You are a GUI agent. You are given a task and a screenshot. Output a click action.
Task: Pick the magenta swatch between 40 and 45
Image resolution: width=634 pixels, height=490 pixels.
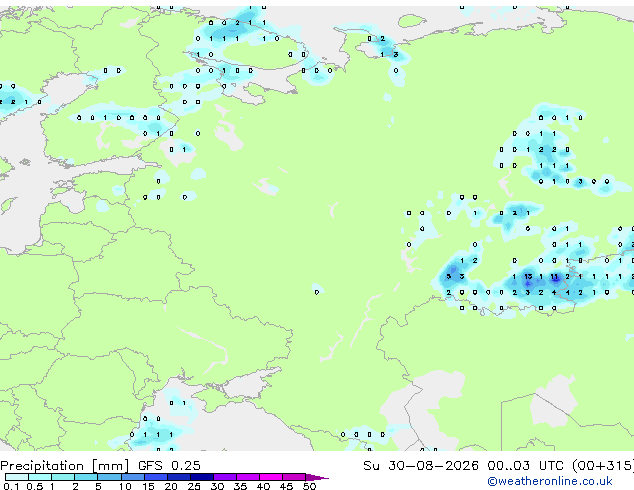pyautogui.click(x=271, y=477)
